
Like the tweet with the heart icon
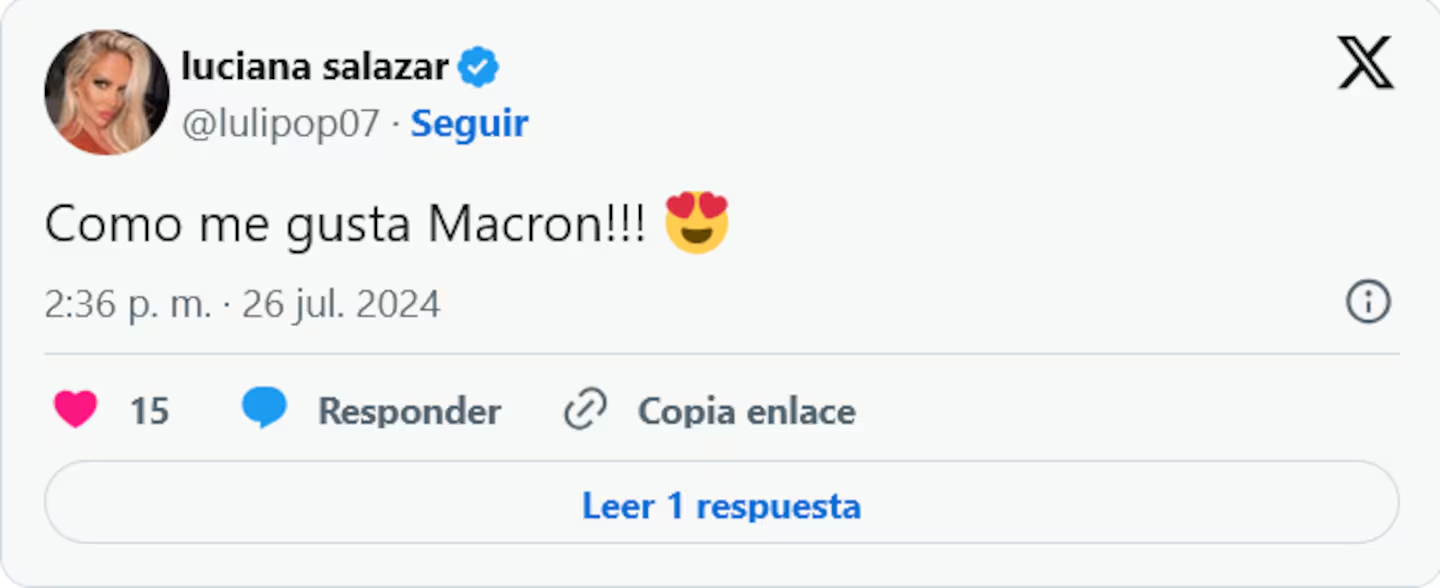tap(76, 410)
